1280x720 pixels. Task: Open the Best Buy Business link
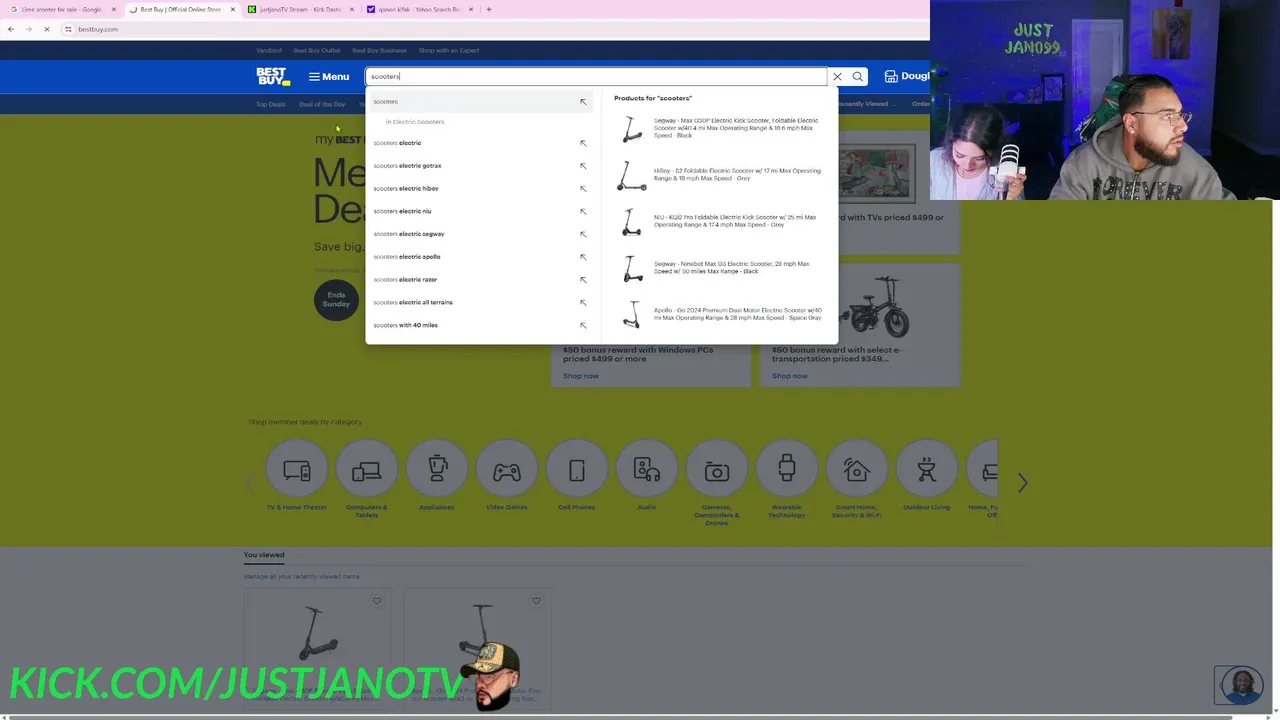click(379, 50)
